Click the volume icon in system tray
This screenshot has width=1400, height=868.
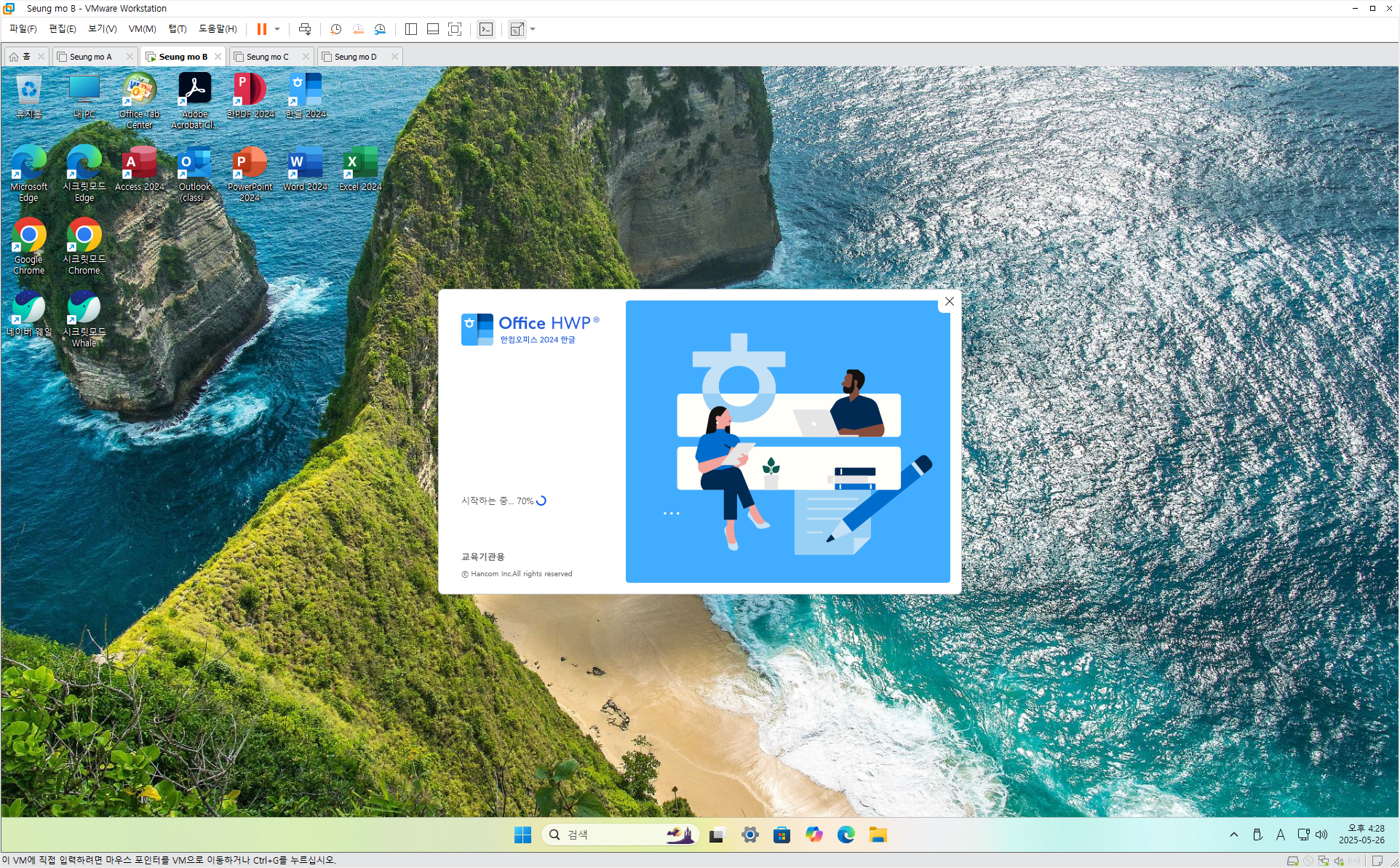tap(1321, 835)
